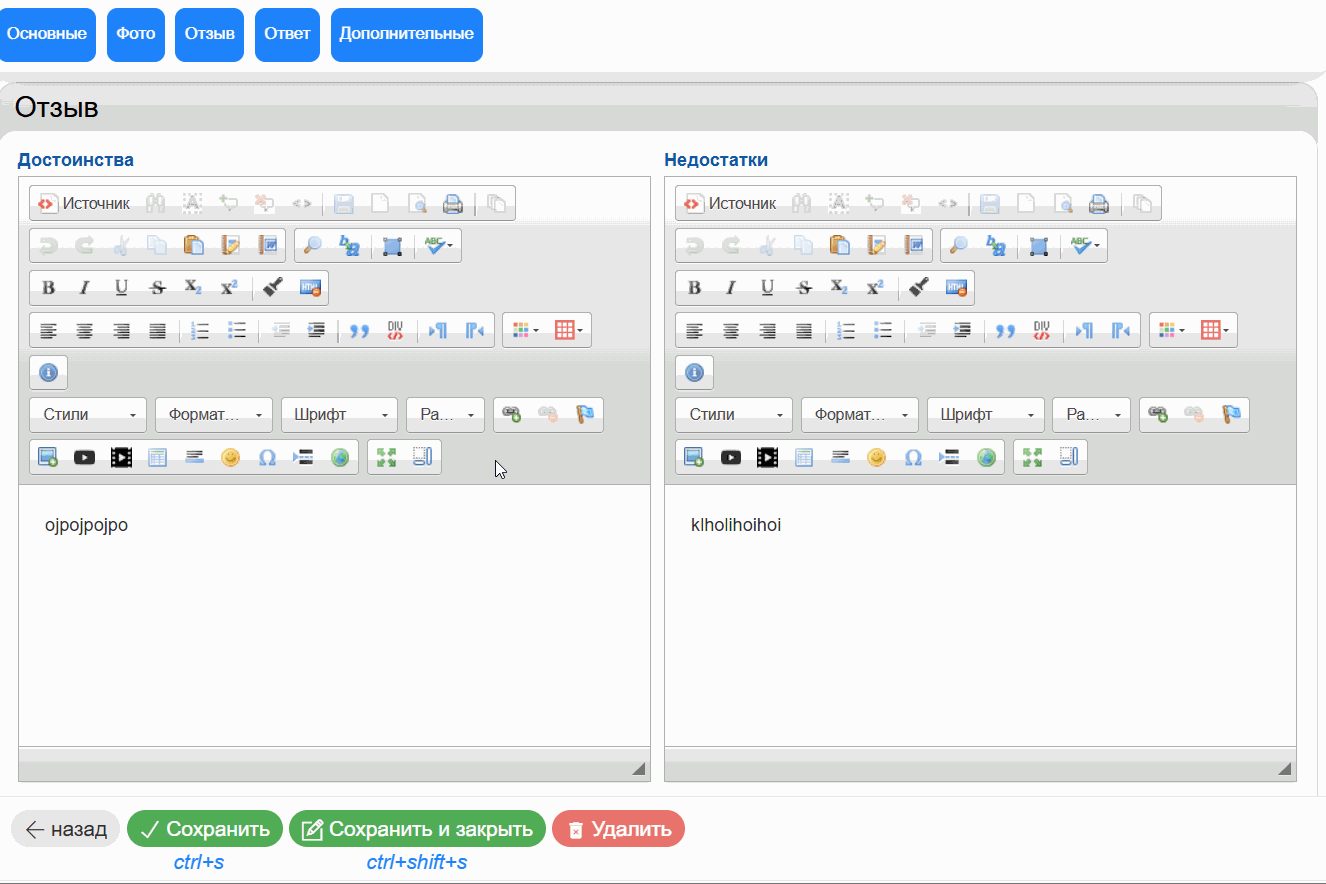Expand Формат dropdown in Достоинства editor
The width and height of the screenshot is (1326, 884).
pyautogui.click(x=214, y=415)
